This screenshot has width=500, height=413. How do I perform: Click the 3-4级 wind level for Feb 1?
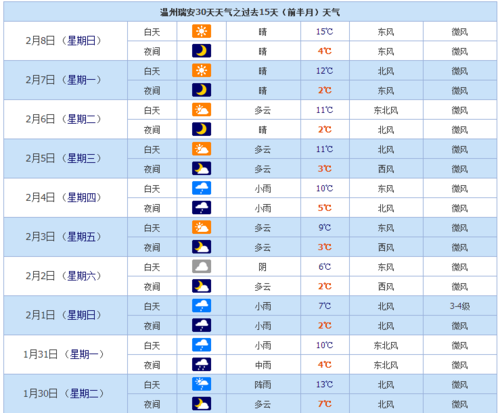[460, 306]
